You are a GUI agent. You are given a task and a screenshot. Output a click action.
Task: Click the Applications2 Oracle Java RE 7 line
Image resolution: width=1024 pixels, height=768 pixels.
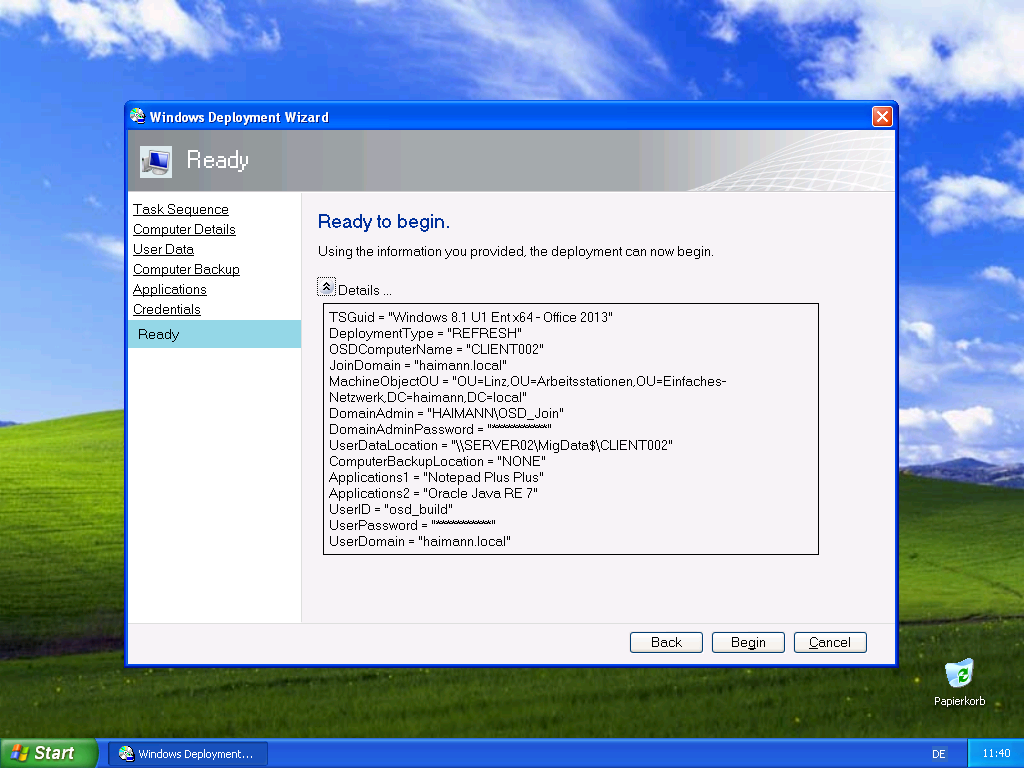click(433, 493)
